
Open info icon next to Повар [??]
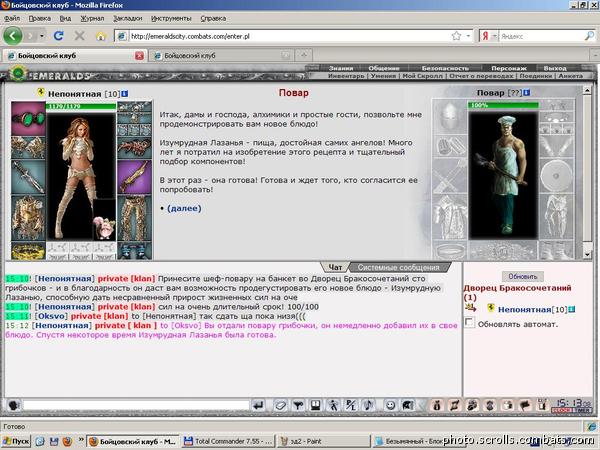pos(527,92)
